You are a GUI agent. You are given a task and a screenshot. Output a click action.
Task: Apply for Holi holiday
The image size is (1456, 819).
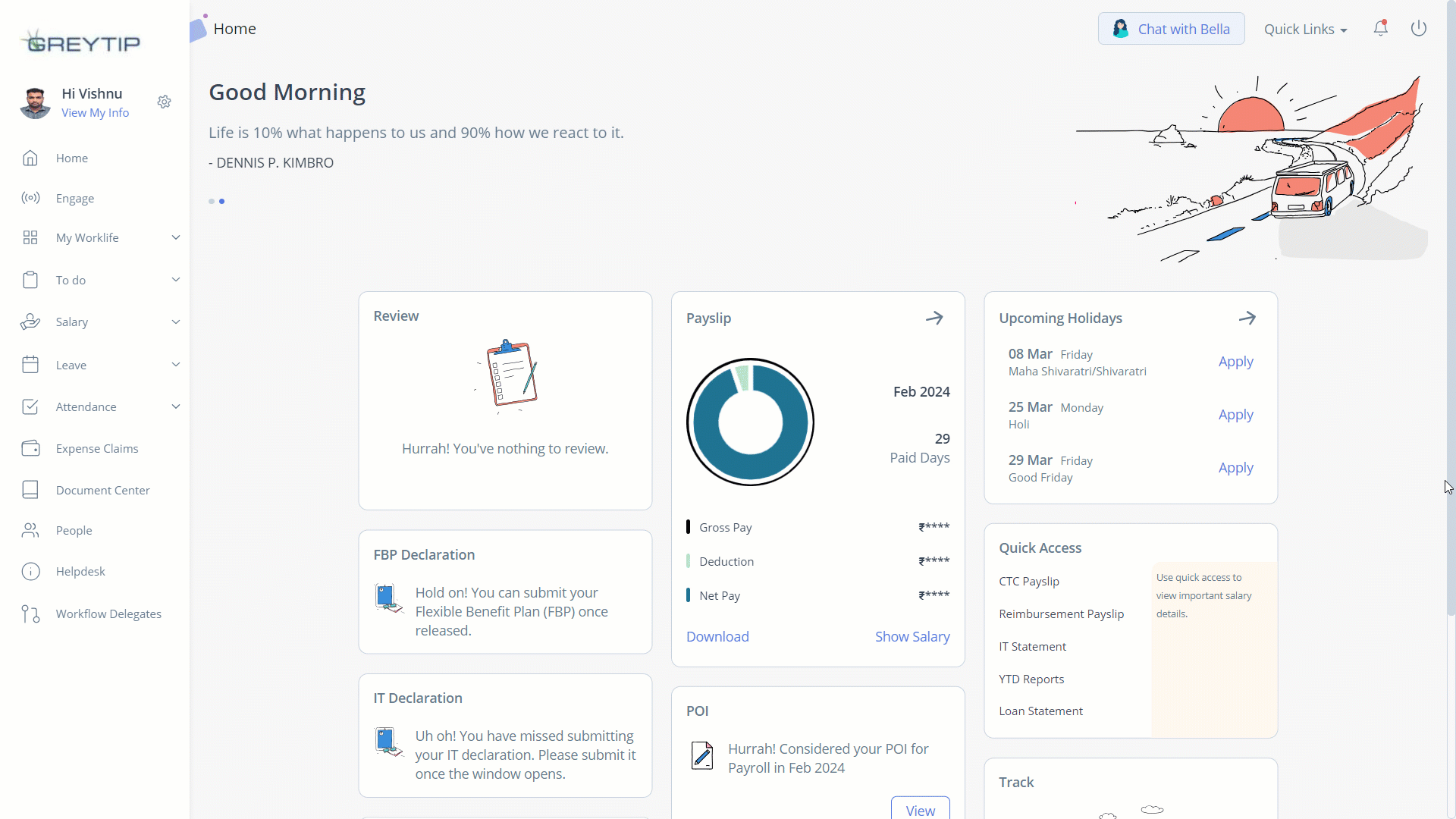tap(1236, 415)
